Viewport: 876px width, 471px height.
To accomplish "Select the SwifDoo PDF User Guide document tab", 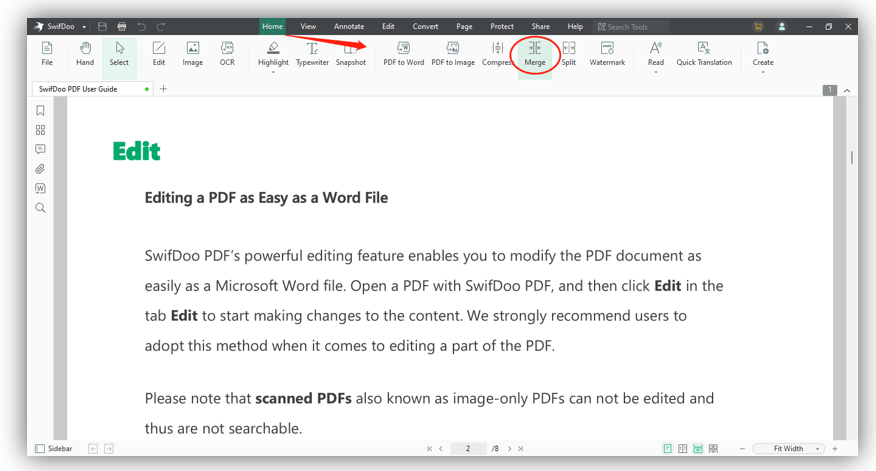I will pos(93,89).
